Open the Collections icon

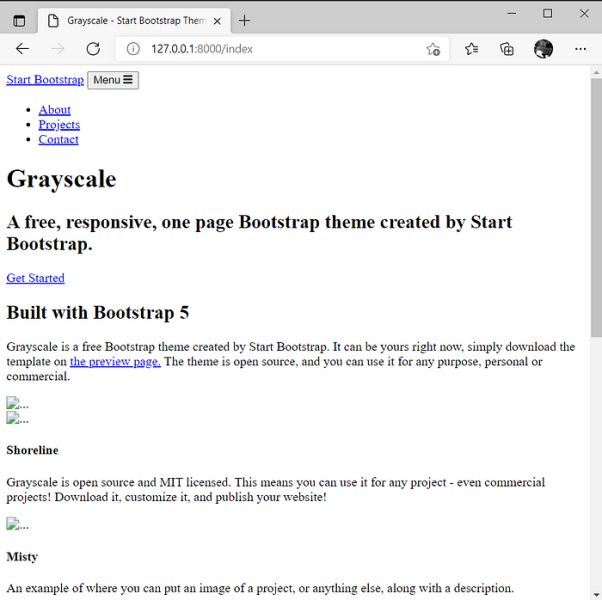tap(507, 49)
